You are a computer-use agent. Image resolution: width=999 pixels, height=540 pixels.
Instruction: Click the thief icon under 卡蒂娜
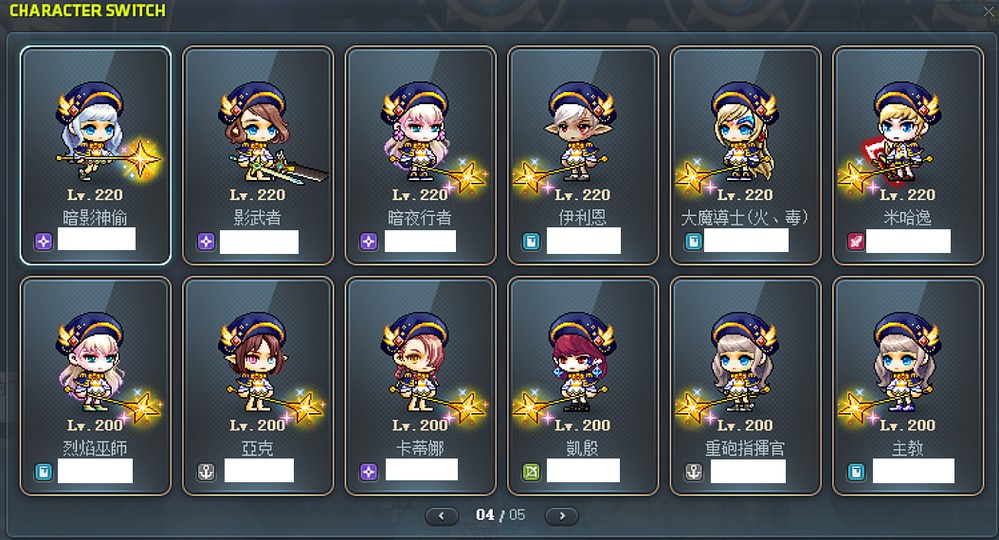[368, 472]
